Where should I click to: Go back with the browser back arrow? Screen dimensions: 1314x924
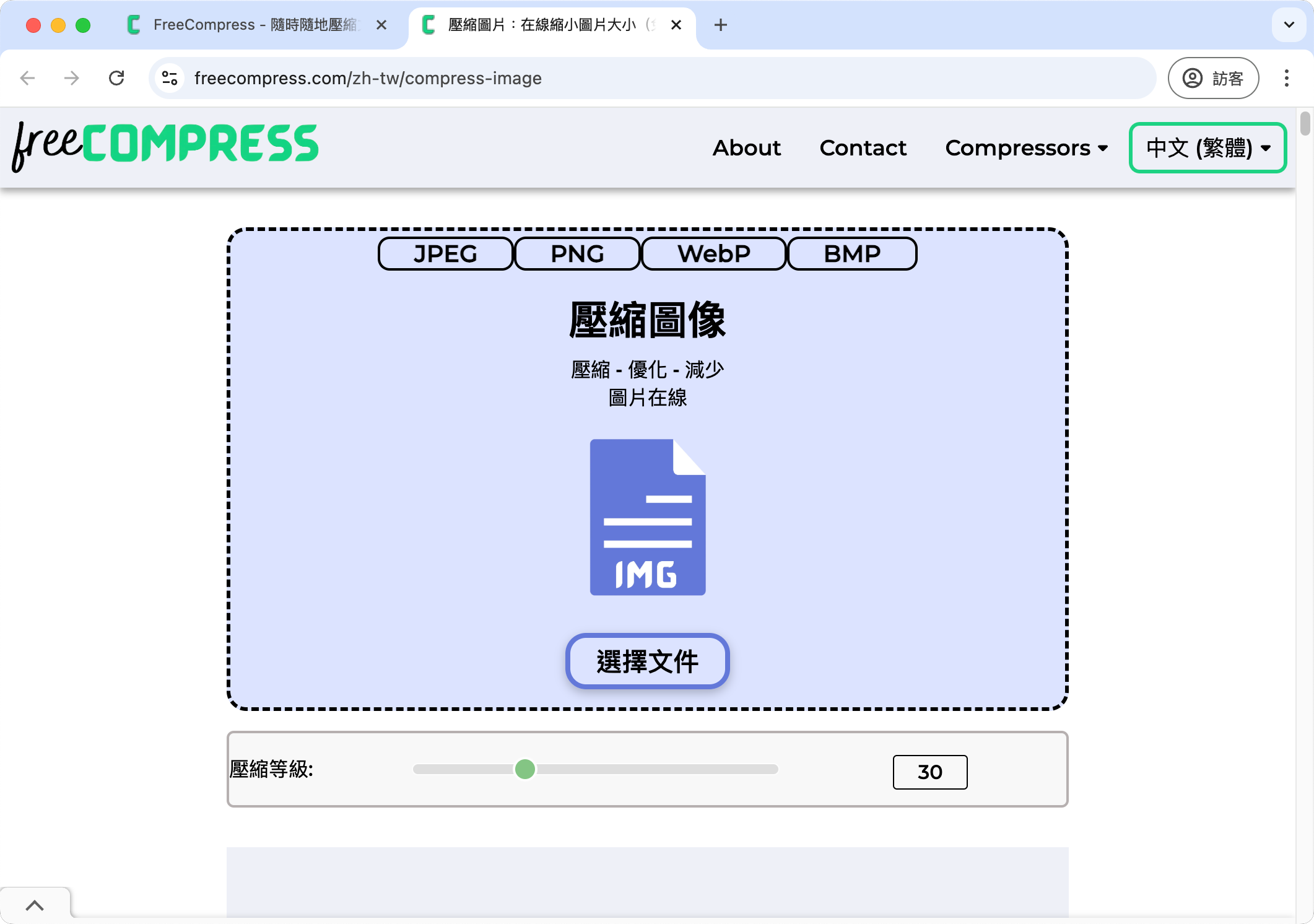[27, 78]
